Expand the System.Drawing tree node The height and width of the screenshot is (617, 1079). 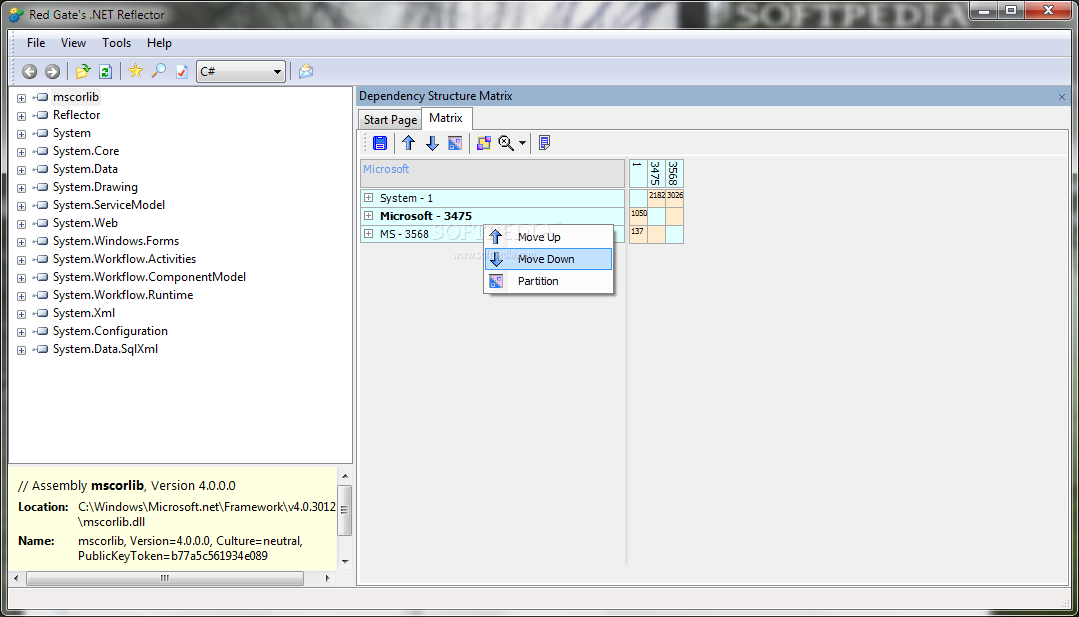[x=21, y=188]
